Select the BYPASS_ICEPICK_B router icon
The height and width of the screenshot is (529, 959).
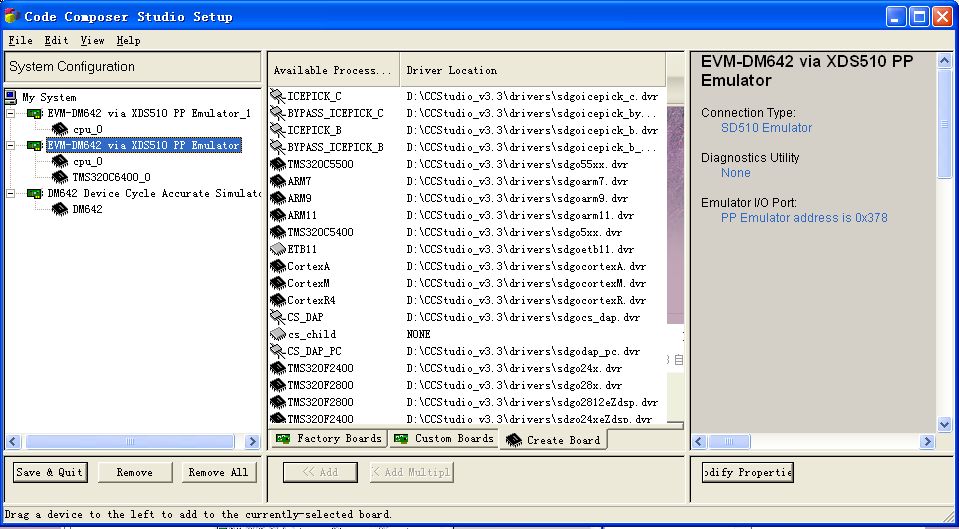pyautogui.click(x=278, y=147)
